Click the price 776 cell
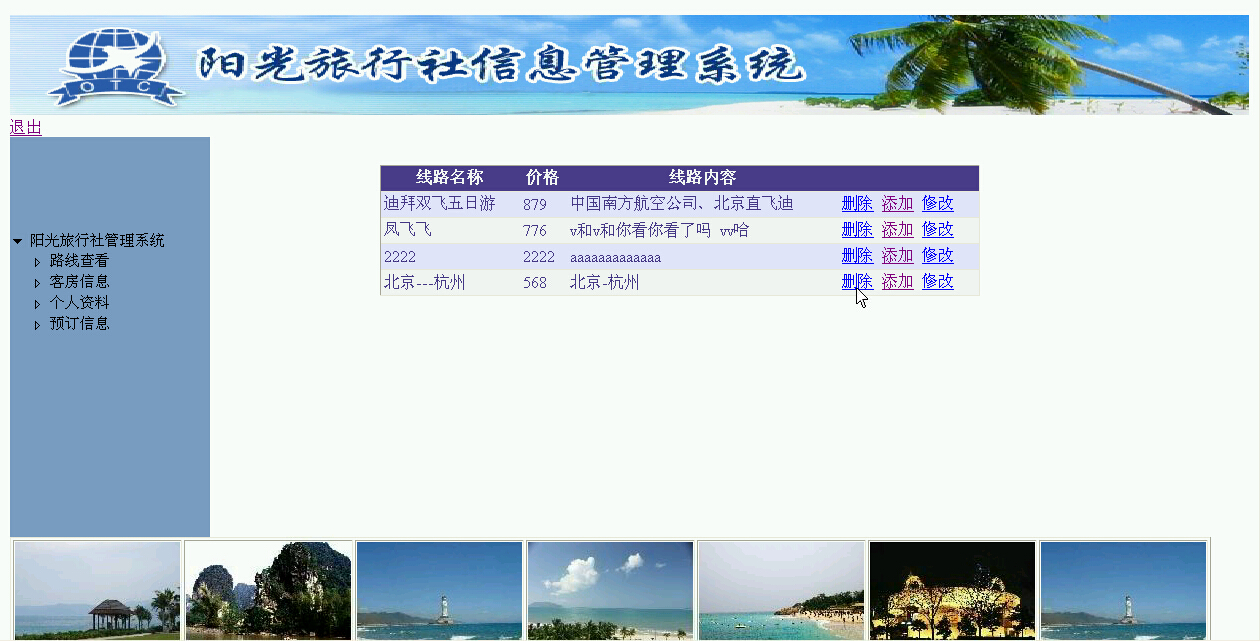This screenshot has width=1260, height=641. pos(535,231)
